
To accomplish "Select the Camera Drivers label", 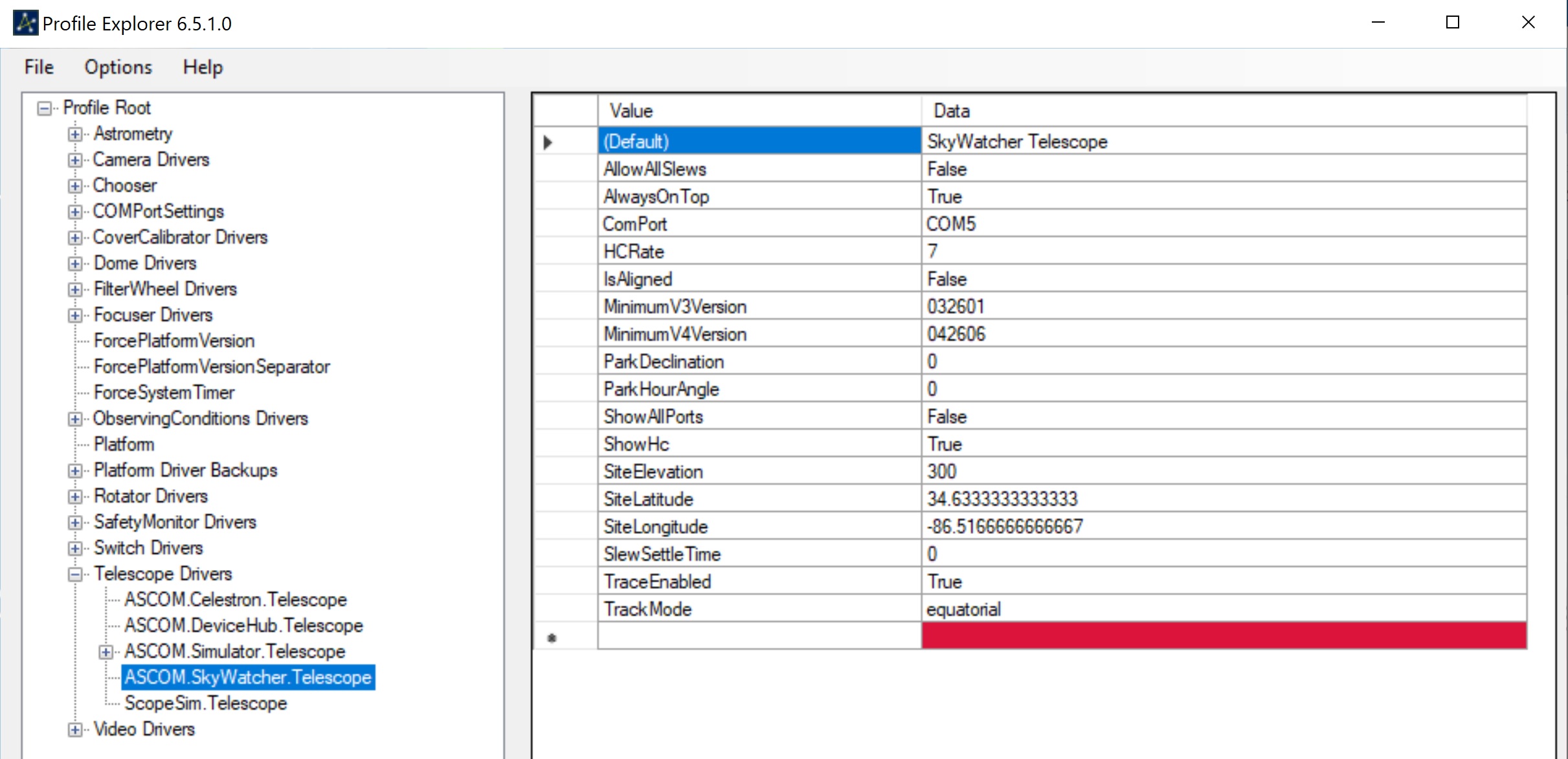I will [x=151, y=159].
